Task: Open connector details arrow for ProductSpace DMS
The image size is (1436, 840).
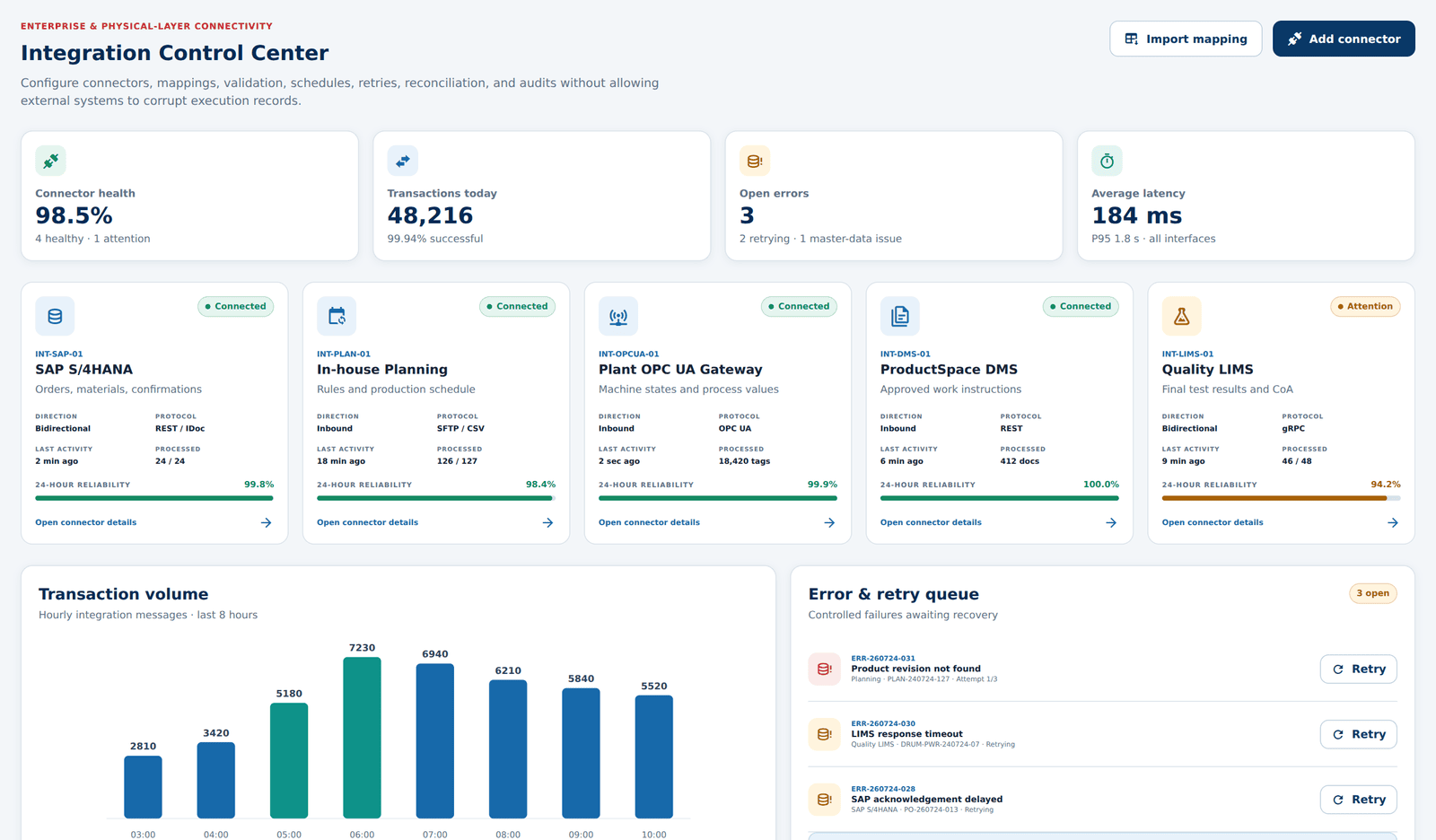Action: [x=1111, y=522]
